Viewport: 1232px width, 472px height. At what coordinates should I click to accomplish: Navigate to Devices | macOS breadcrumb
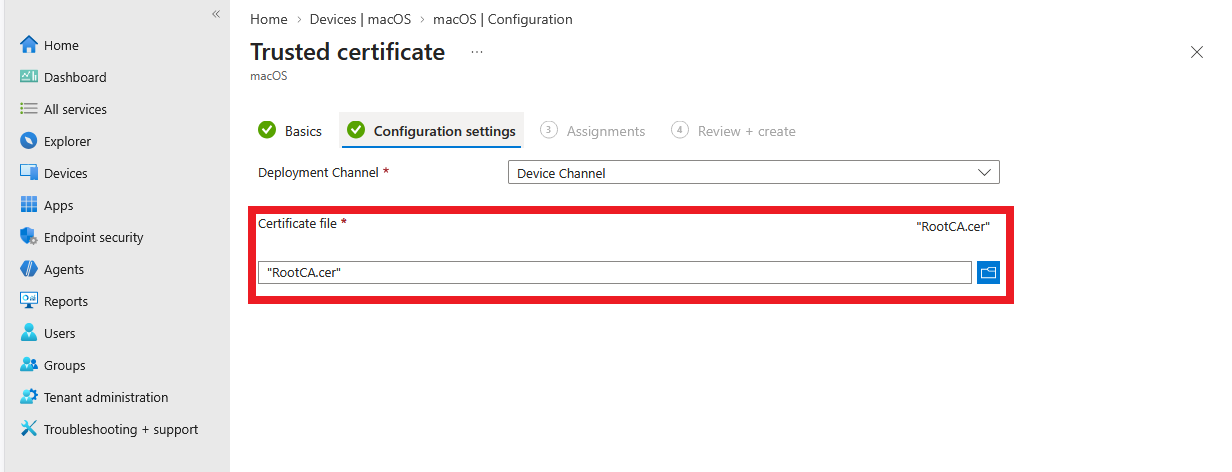tap(360, 19)
